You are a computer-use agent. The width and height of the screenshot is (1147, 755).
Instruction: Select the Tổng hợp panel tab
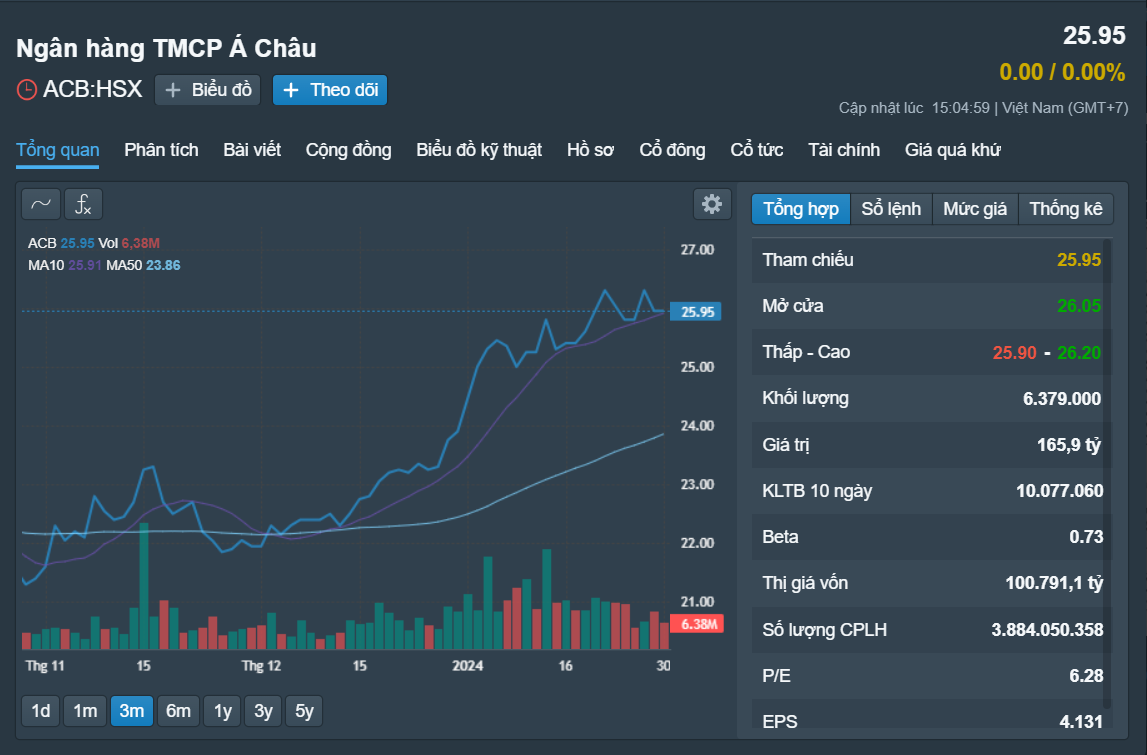[x=801, y=209]
